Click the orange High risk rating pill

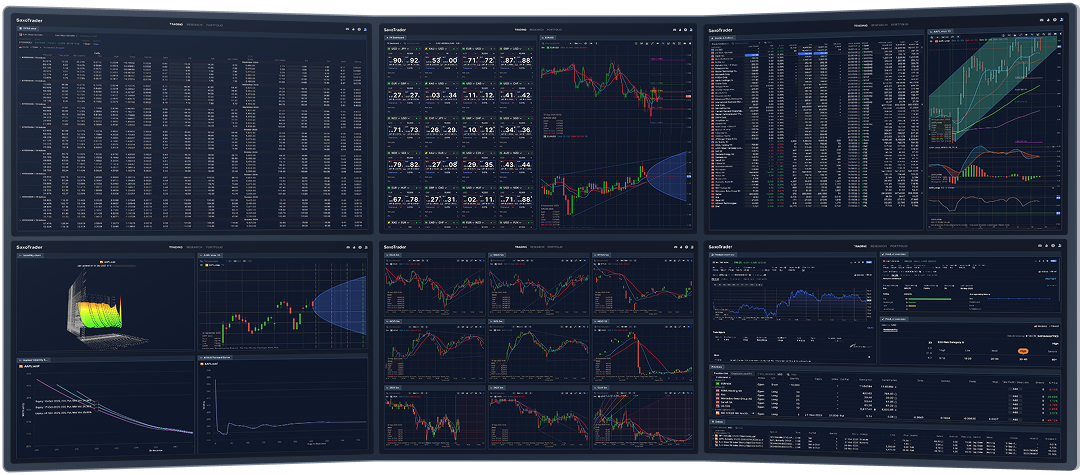1024,350
